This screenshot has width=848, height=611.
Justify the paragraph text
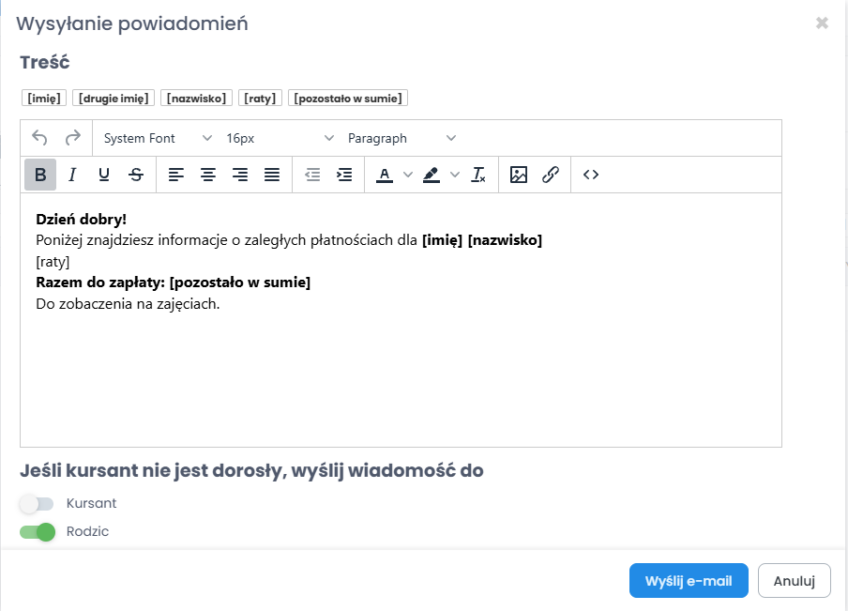coord(272,175)
